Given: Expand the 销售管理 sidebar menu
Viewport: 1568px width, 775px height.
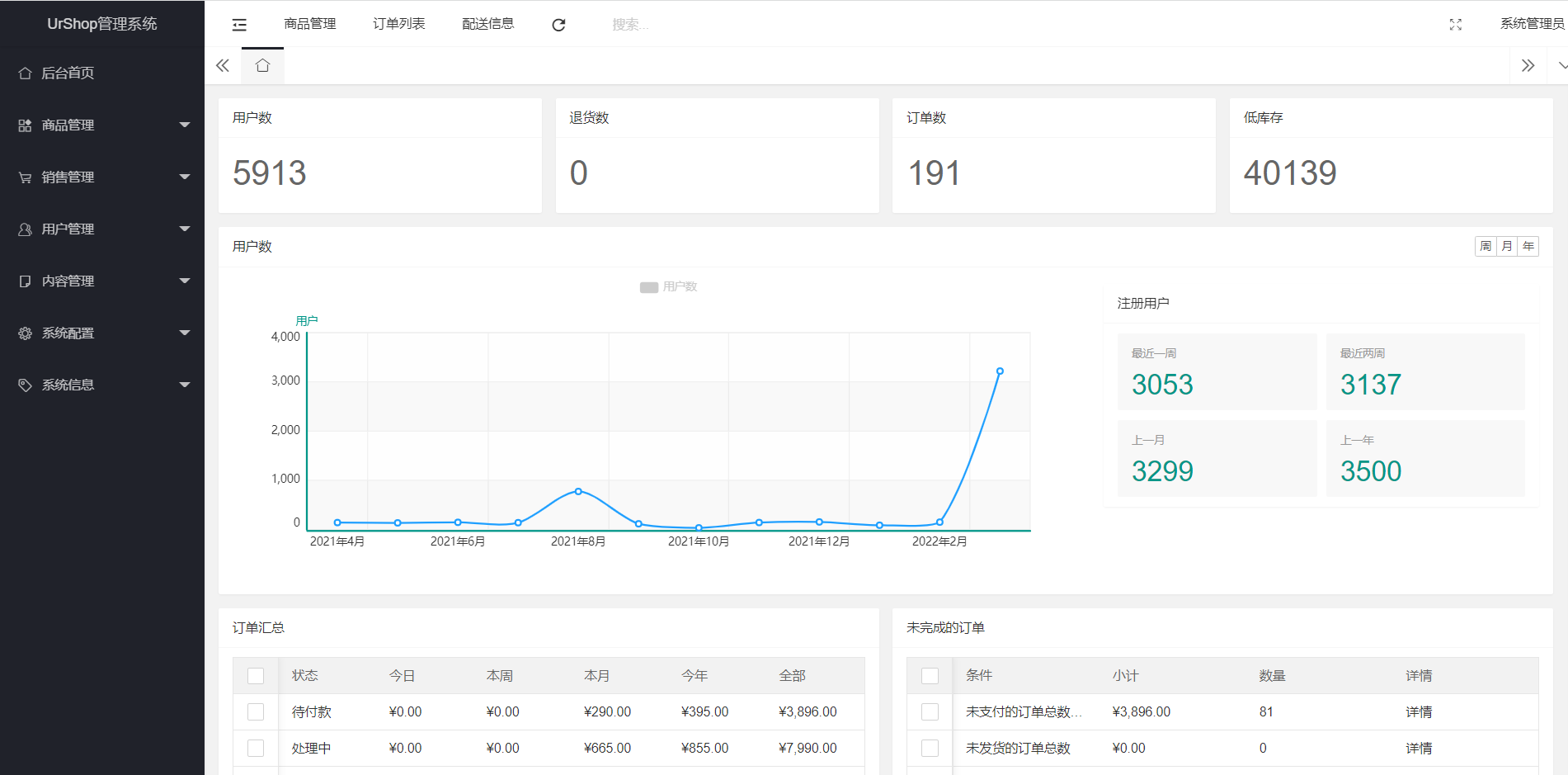Looking at the screenshot, I should [x=102, y=177].
